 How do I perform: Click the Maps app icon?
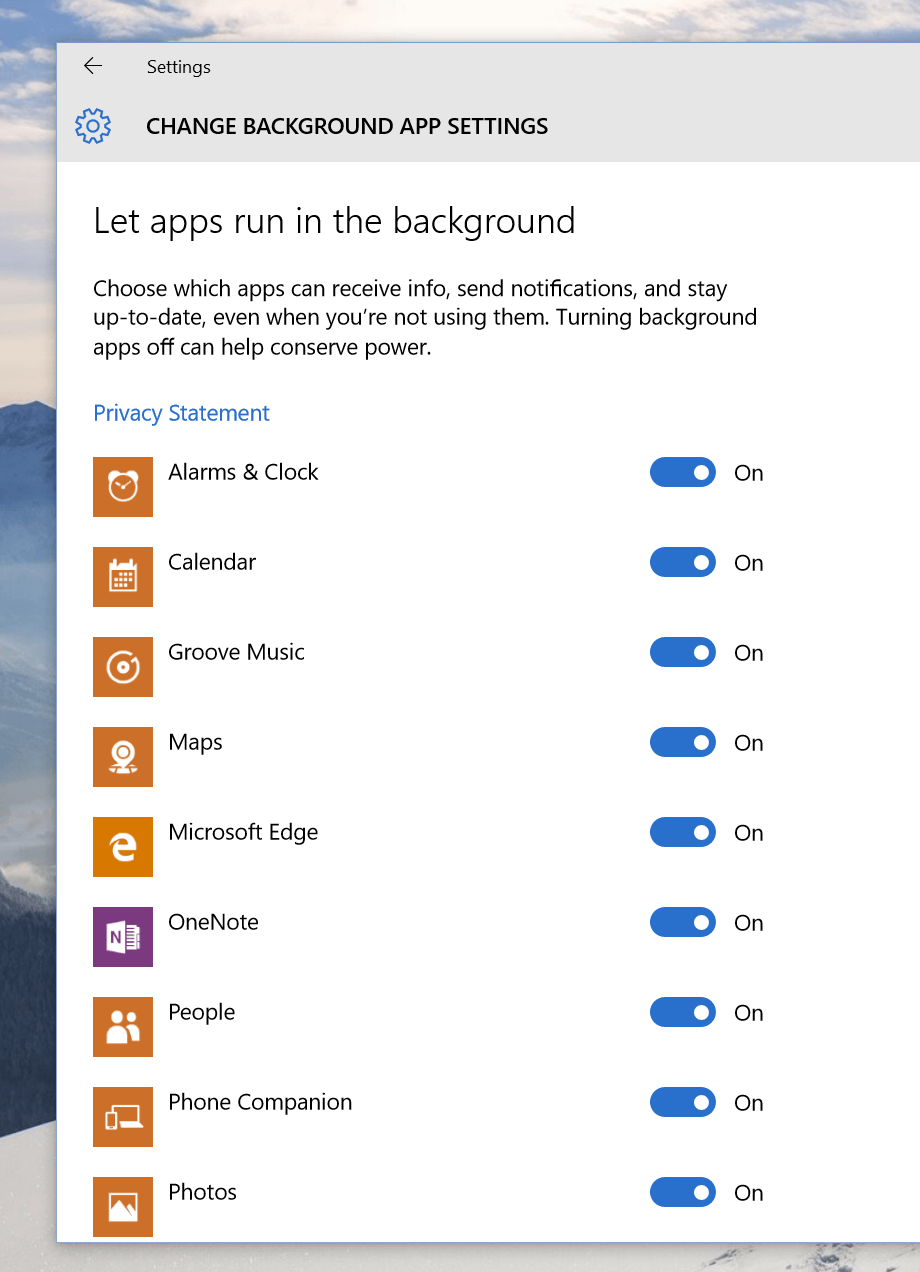coord(123,757)
